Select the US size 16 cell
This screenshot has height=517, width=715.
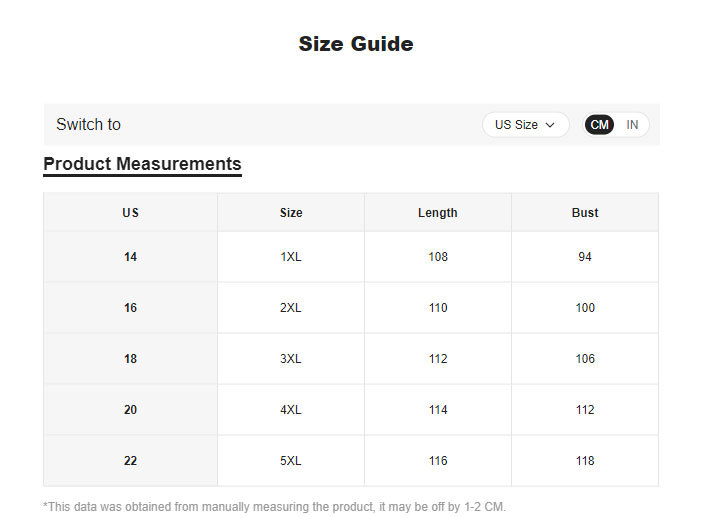[130, 308]
